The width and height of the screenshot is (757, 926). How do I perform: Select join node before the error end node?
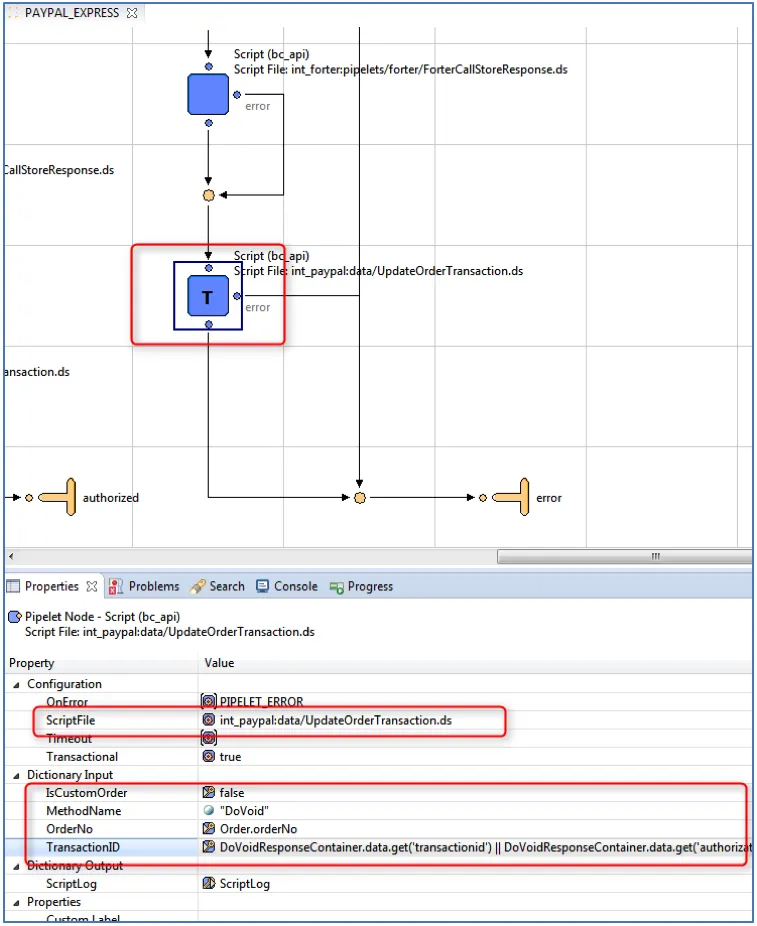(x=360, y=498)
